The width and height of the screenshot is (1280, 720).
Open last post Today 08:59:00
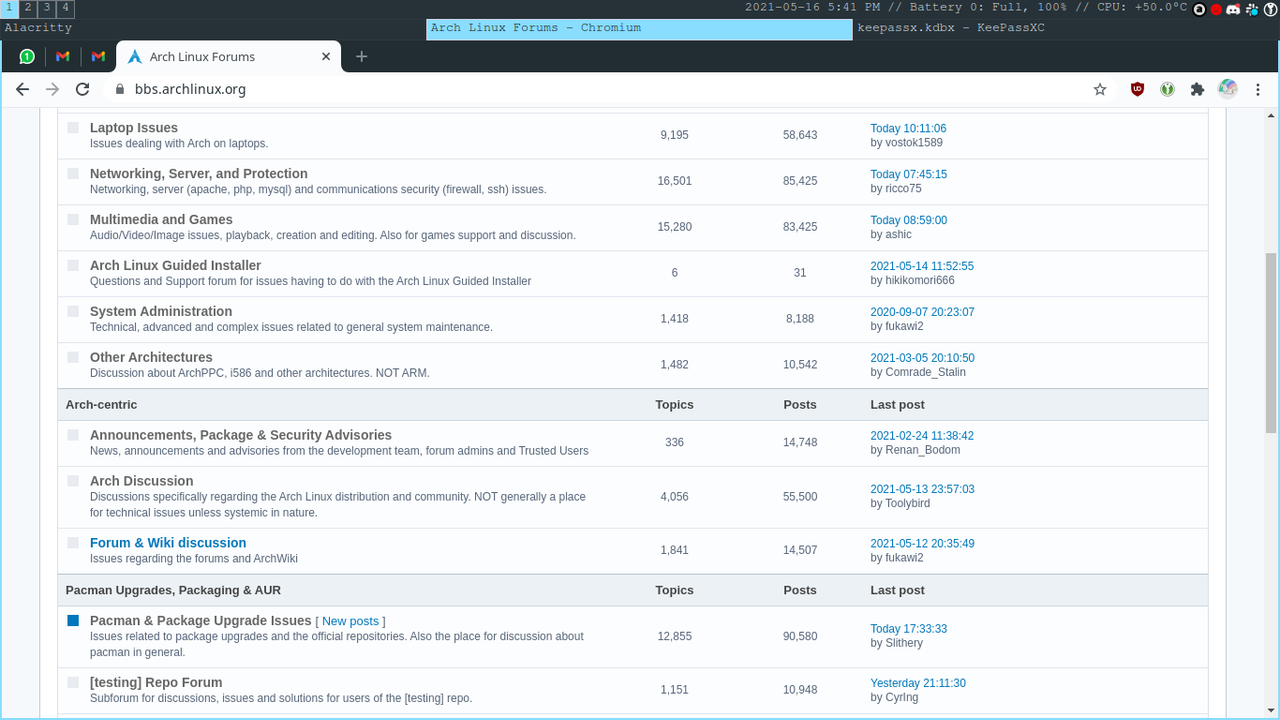coord(908,221)
